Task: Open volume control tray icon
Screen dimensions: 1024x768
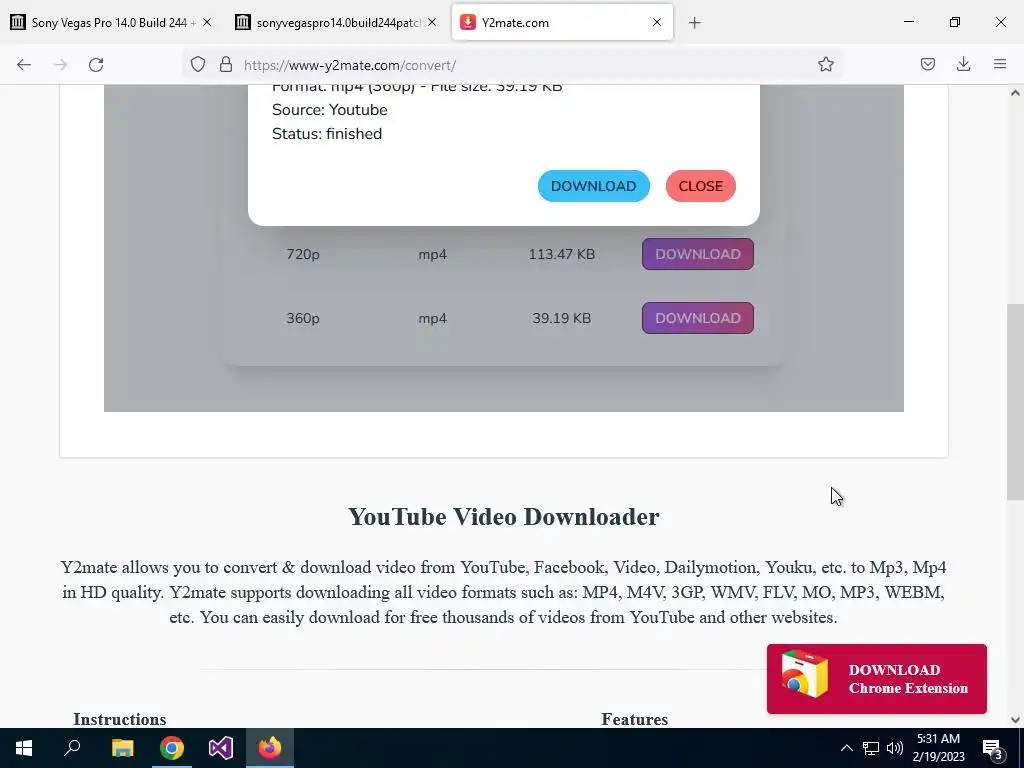Action: tap(895, 748)
